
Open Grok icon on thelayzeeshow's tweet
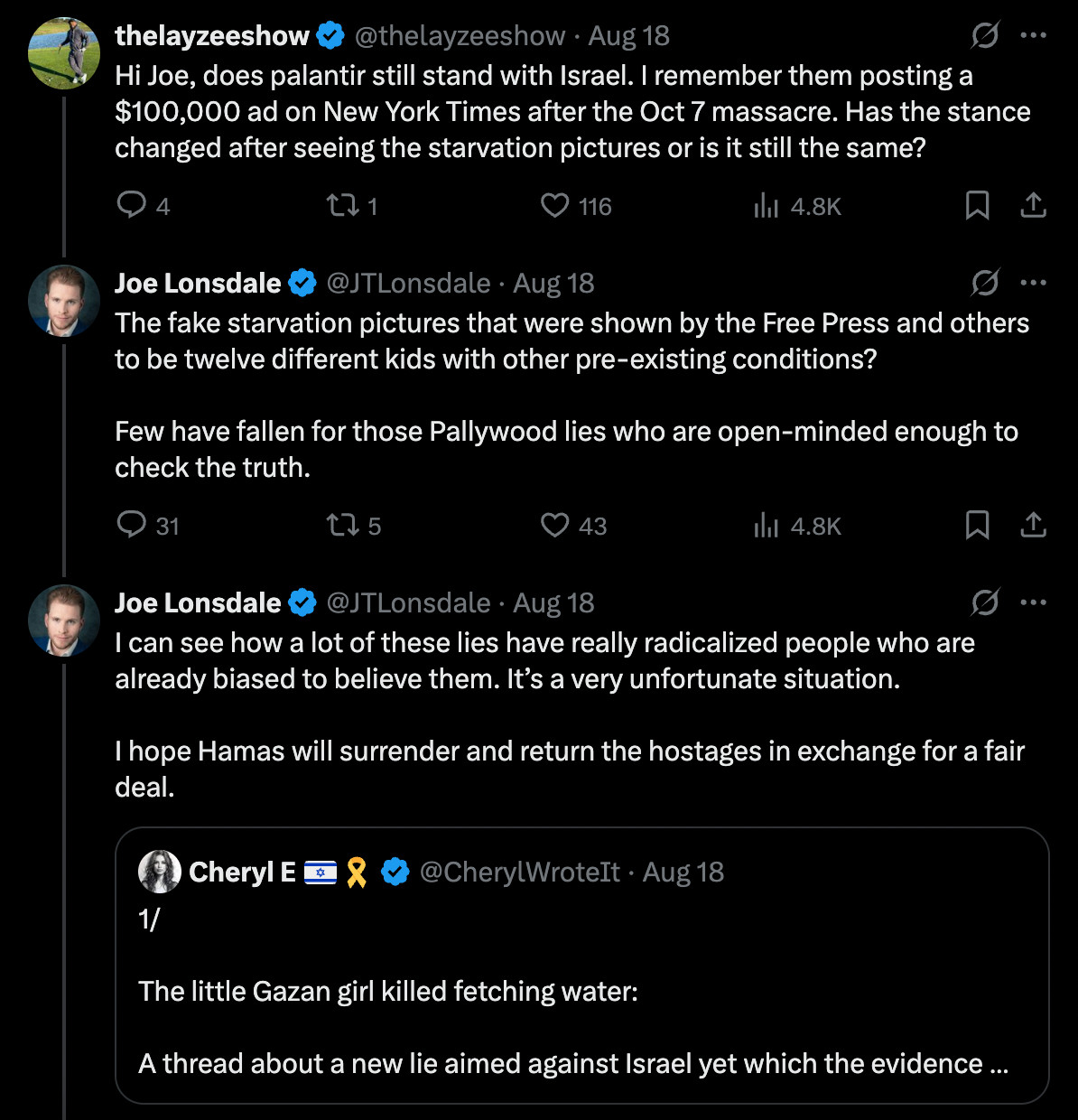[x=984, y=36]
